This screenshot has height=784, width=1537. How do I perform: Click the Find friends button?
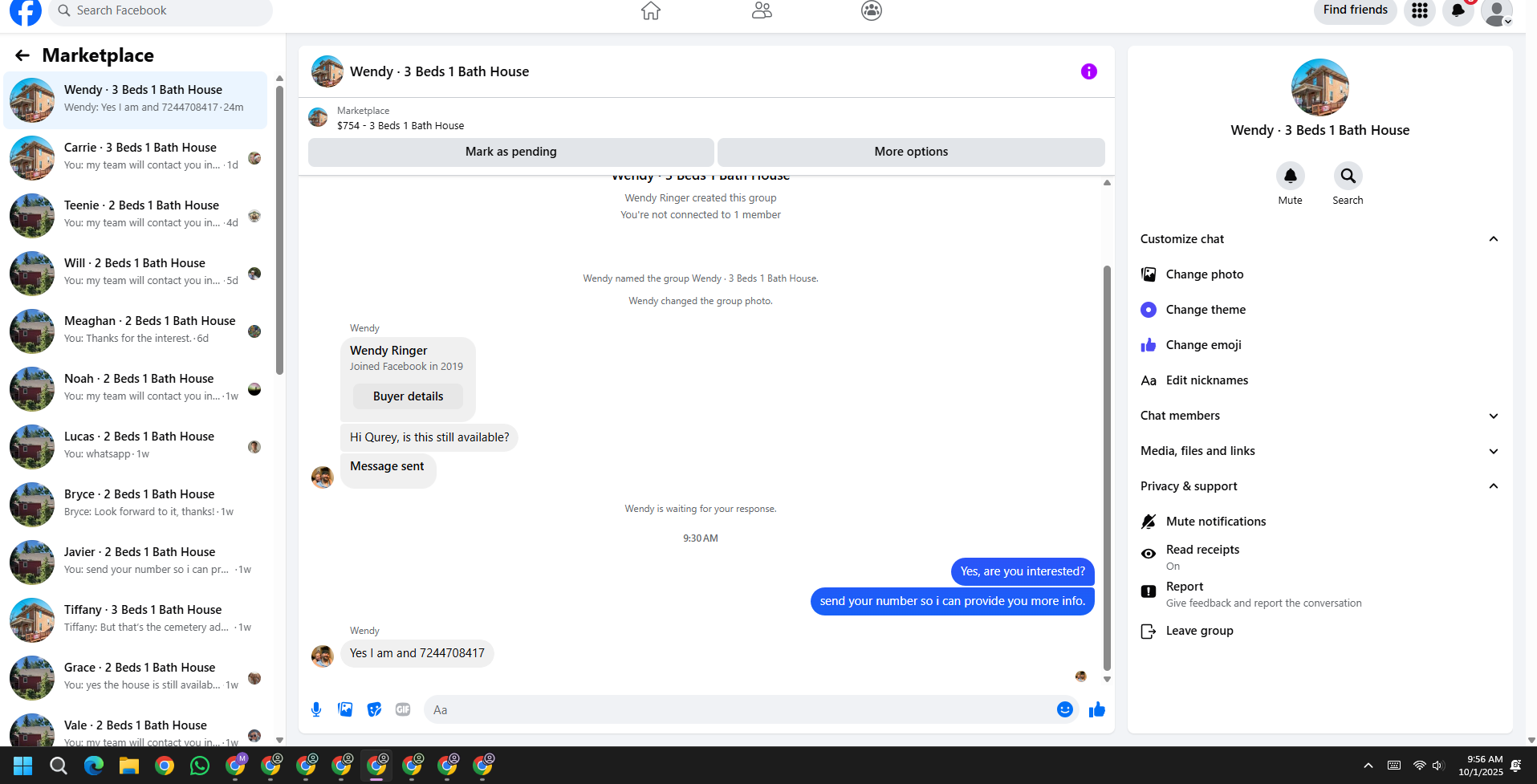[1356, 10]
